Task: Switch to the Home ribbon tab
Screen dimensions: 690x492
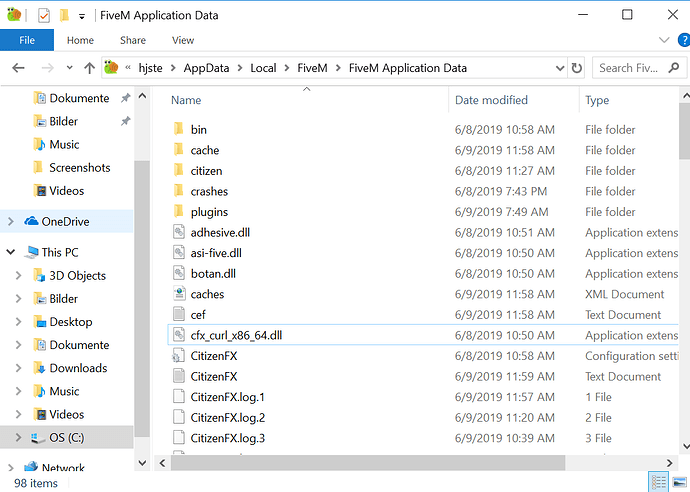Action: coord(80,40)
